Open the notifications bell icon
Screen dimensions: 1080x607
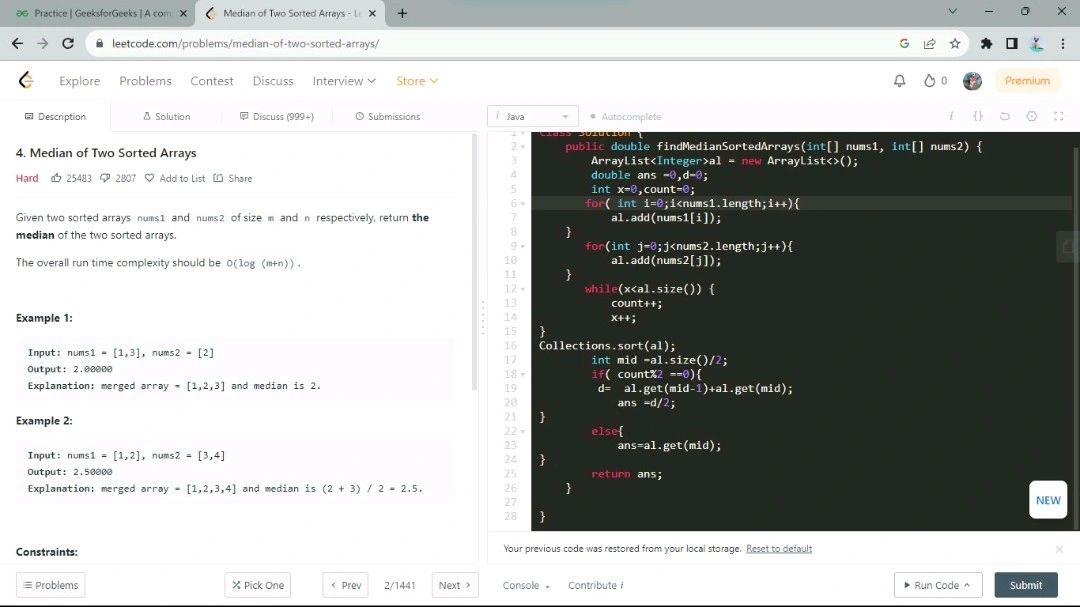[900, 81]
